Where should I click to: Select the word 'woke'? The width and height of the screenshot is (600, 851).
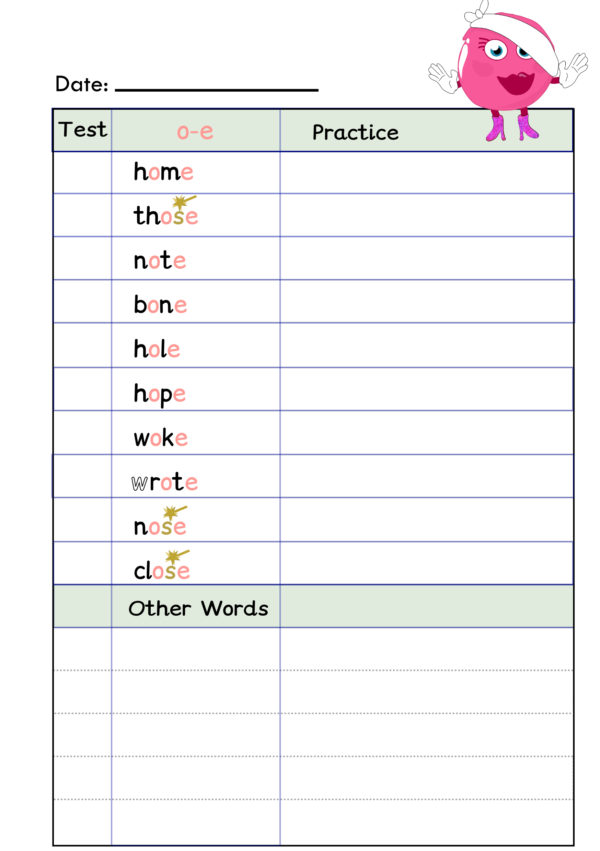161,437
